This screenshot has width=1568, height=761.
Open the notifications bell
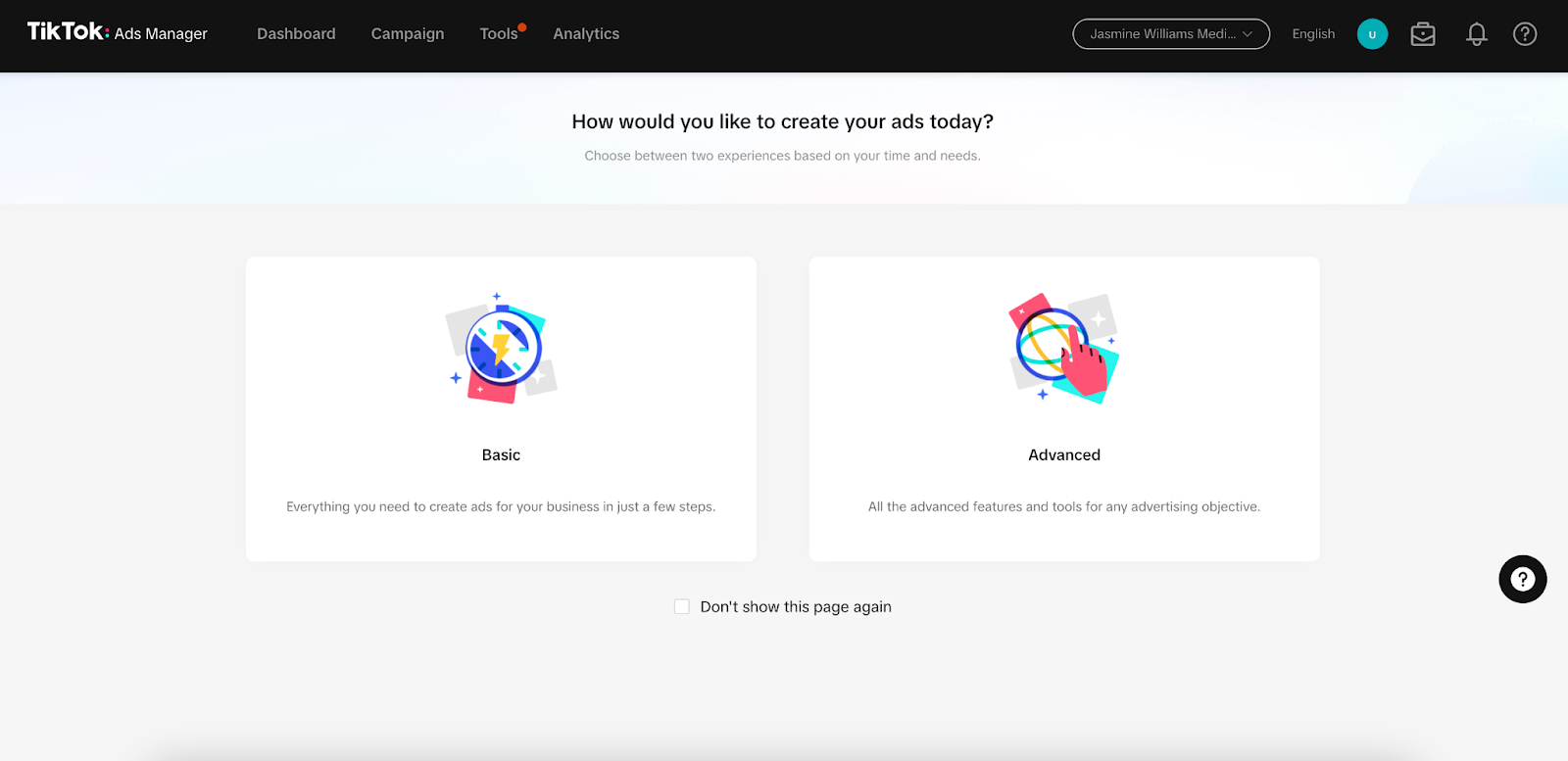(x=1477, y=34)
